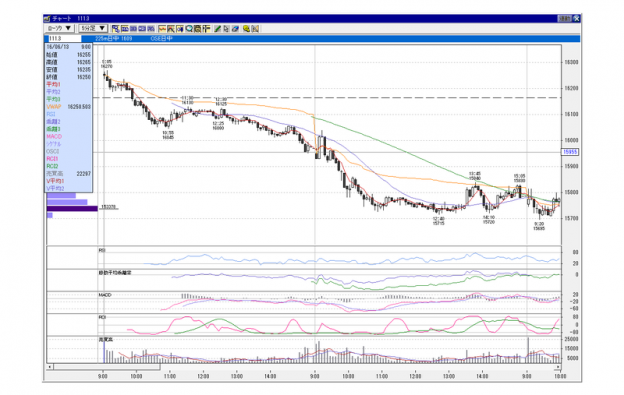Click the magnifying glass zoom icon
The height and width of the screenshot is (395, 624).
(189, 29)
